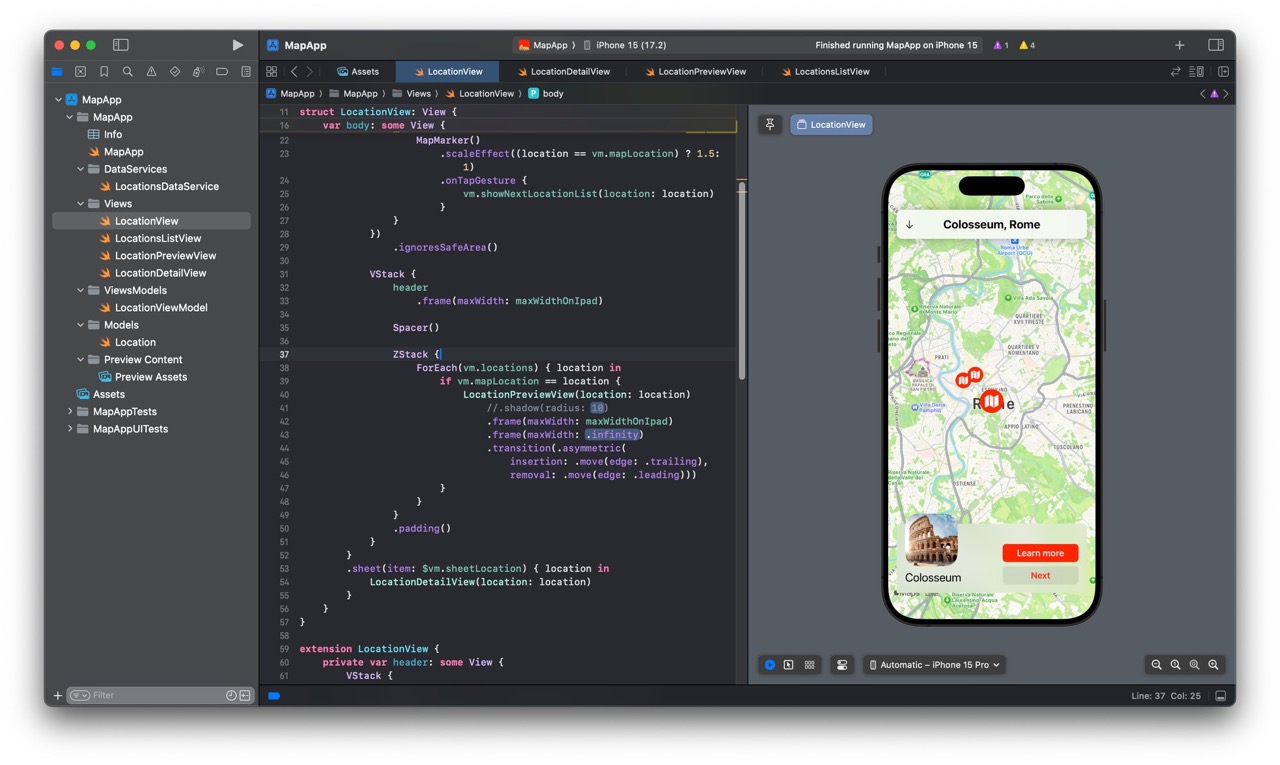
Task: Click the Learn more button in the preview
Action: (1040, 553)
